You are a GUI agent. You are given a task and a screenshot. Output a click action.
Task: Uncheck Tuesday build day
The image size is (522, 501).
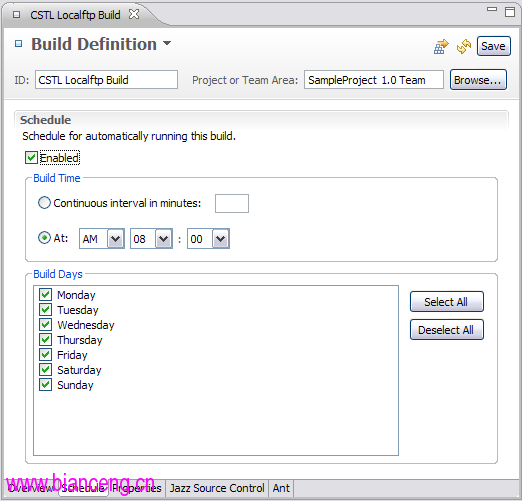pos(45,309)
